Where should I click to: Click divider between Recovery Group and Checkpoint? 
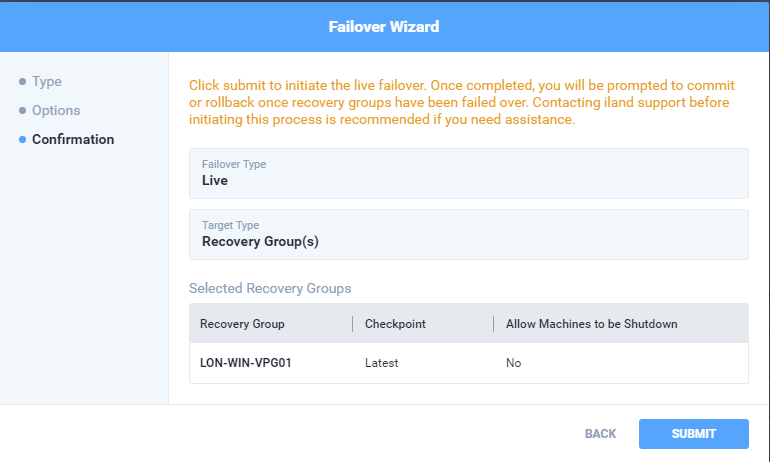click(352, 324)
